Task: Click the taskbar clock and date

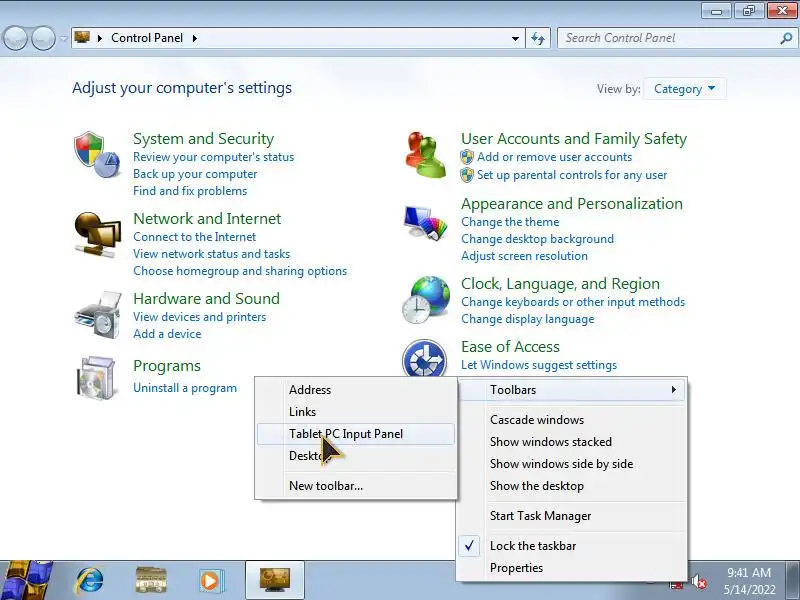Action: pos(749,581)
